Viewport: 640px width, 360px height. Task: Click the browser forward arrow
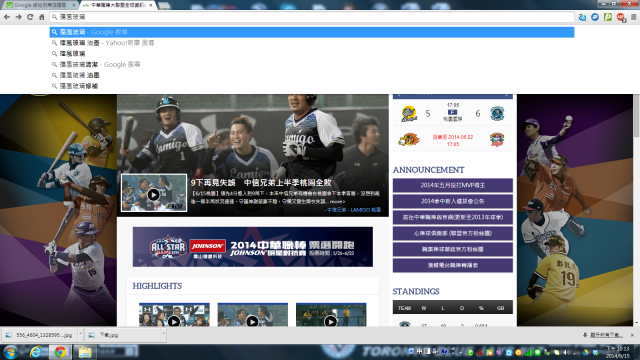click(x=18, y=17)
